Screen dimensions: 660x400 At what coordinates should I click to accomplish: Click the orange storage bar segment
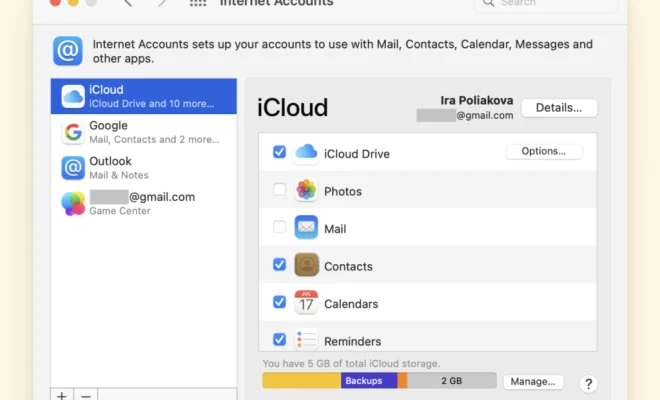point(402,381)
